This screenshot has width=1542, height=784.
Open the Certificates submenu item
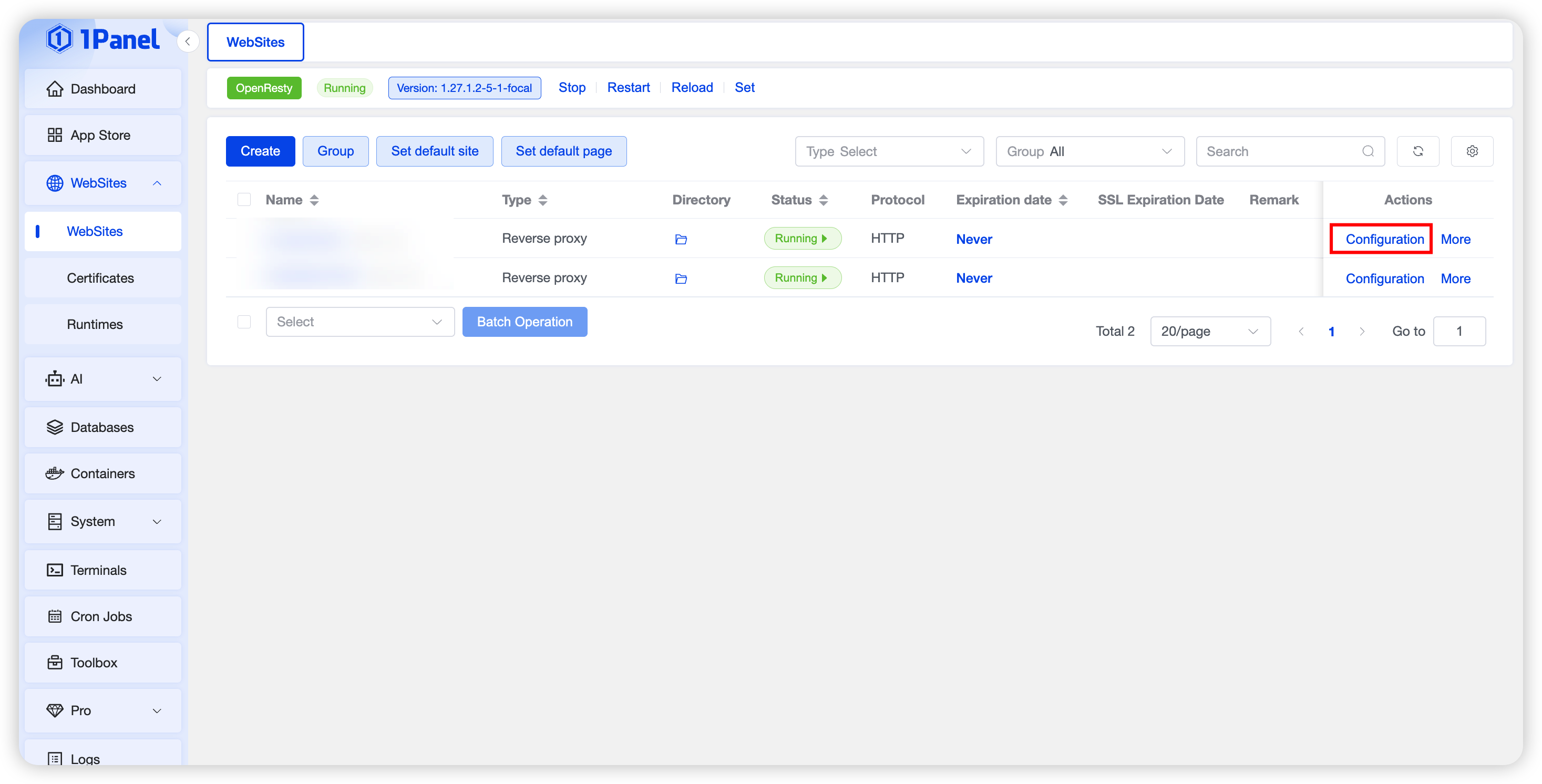[100, 277]
